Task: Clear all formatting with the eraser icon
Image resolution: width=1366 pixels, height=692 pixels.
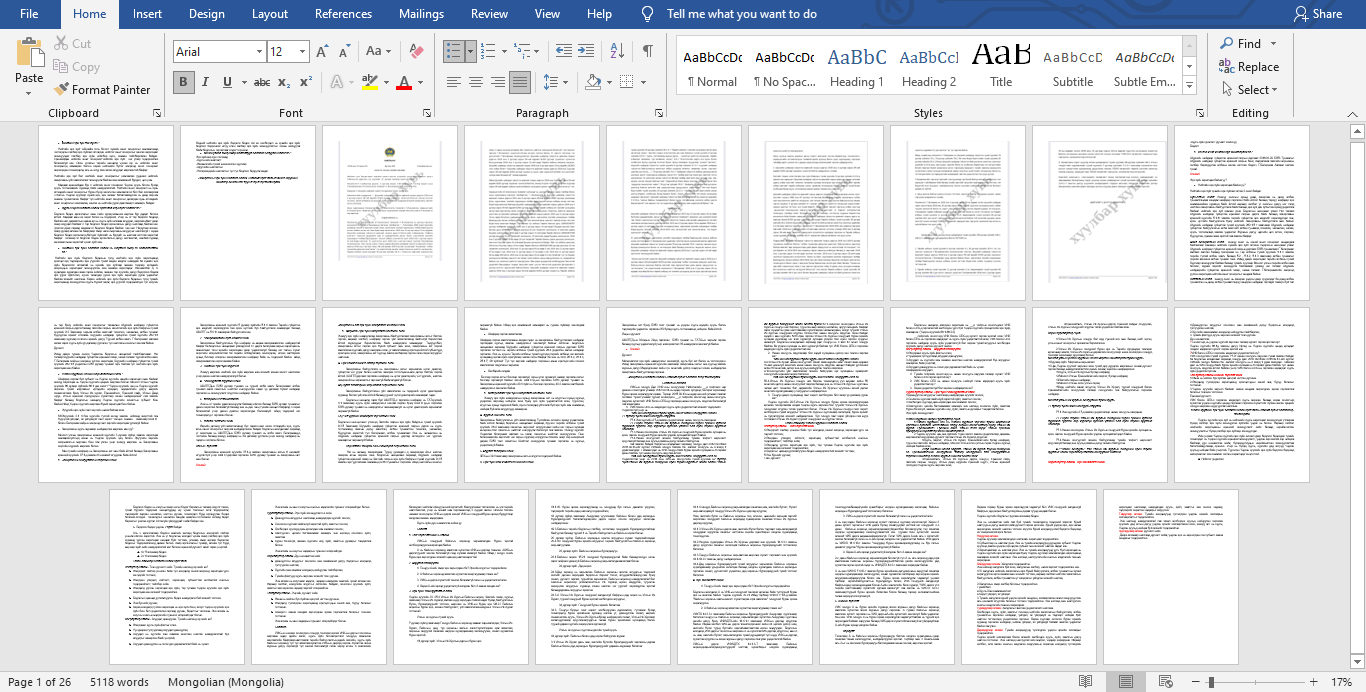Action: [x=418, y=52]
